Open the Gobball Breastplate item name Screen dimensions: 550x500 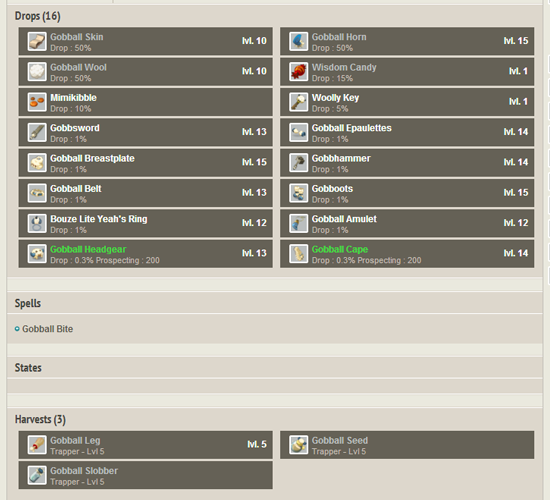[92, 158]
